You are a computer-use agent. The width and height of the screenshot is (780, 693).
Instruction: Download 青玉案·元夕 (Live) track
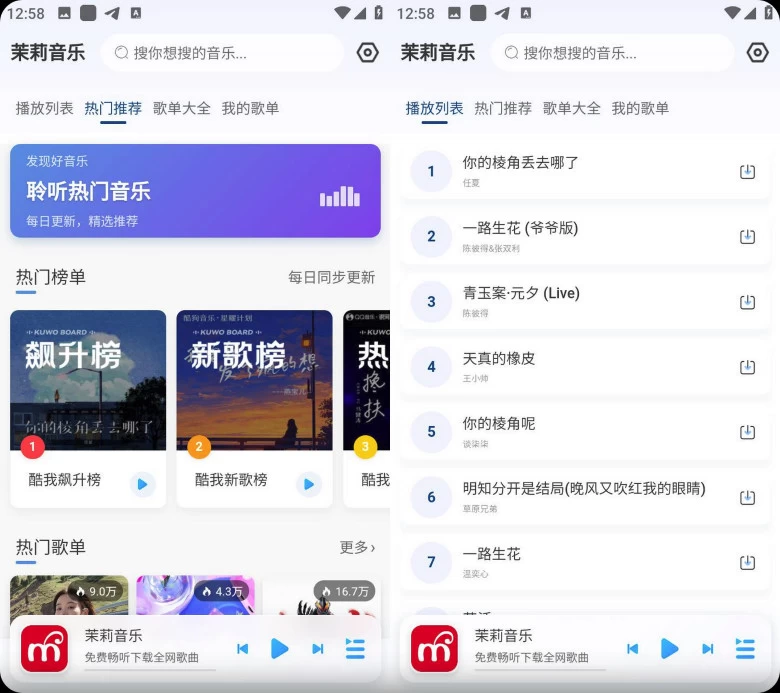click(747, 302)
